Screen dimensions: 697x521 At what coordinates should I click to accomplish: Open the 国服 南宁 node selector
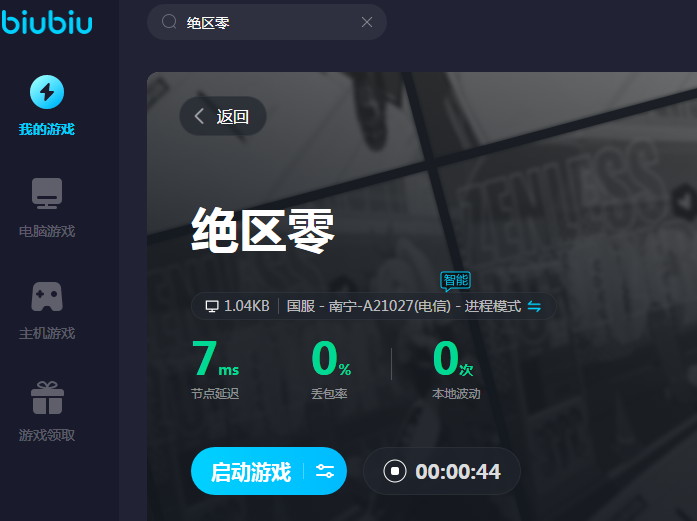pos(369,306)
